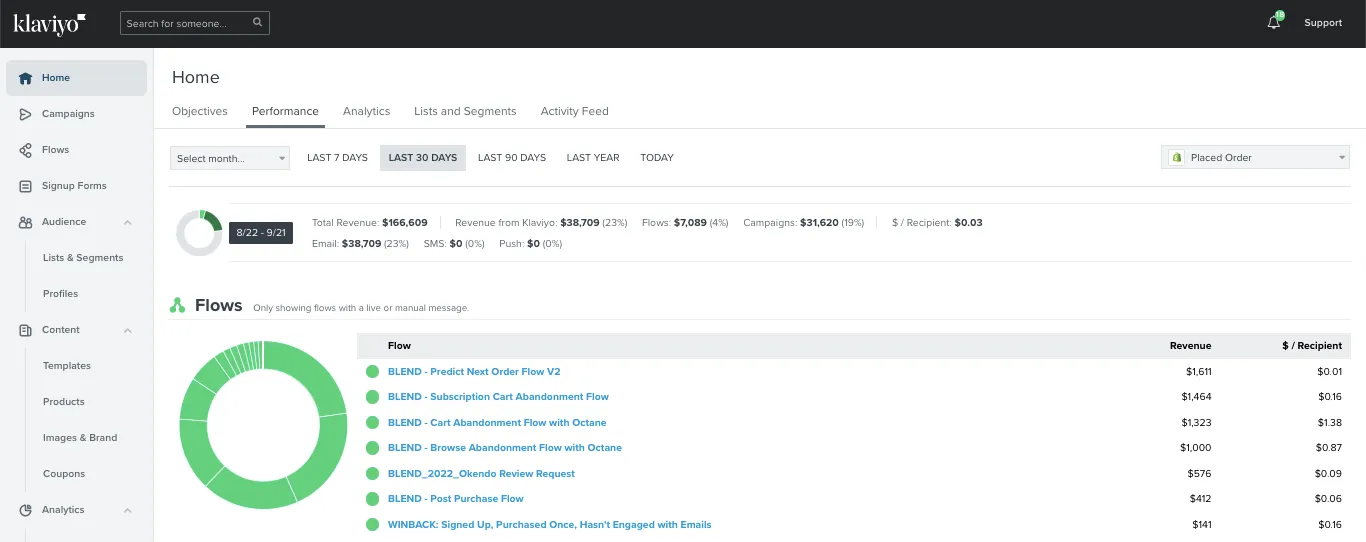Image resolution: width=1366 pixels, height=542 pixels.
Task: Click the green dot for Cart Abandonment Flow with Octane
Action: click(x=372, y=423)
